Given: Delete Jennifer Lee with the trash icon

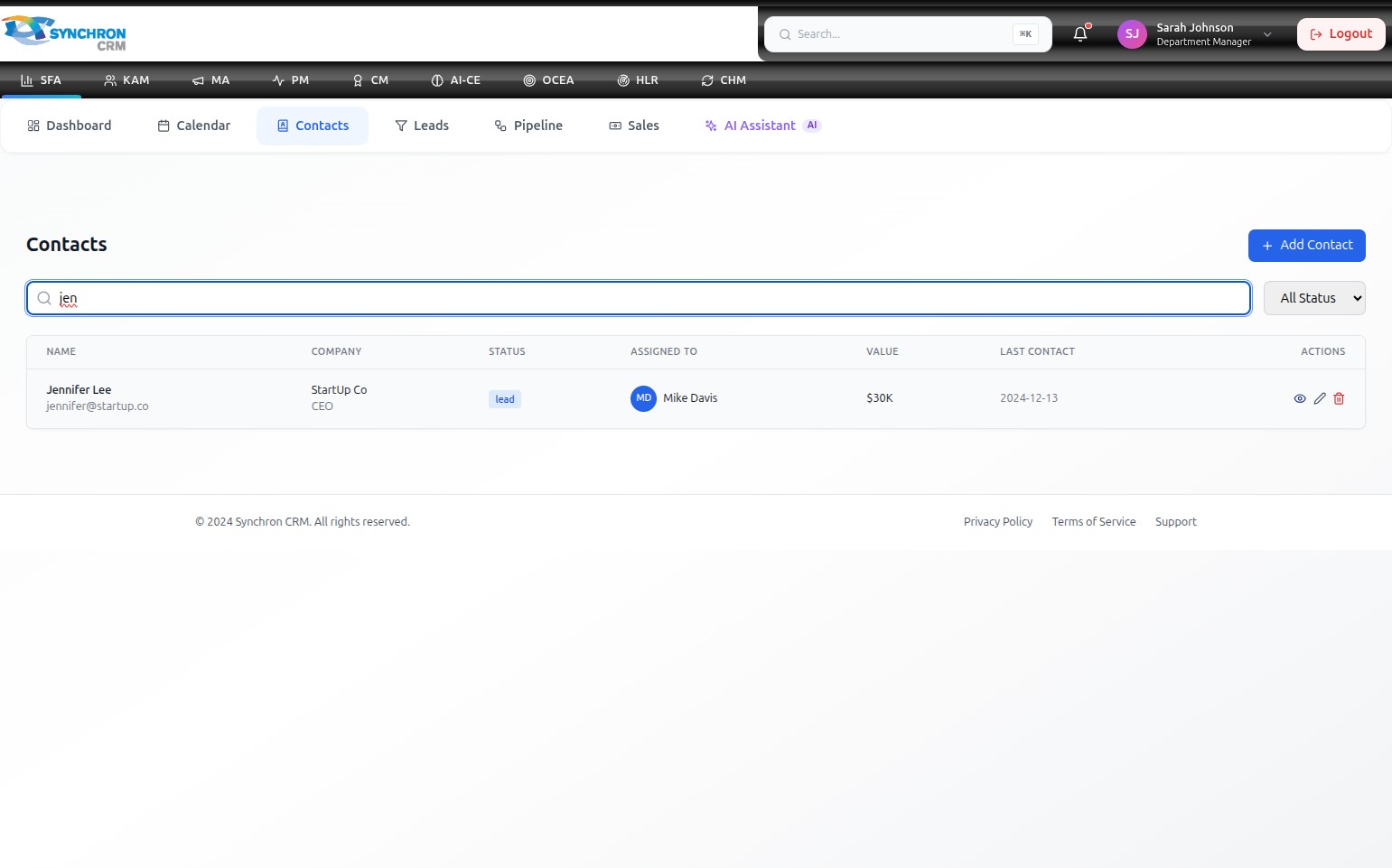Looking at the screenshot, I should coord(1339,398).
